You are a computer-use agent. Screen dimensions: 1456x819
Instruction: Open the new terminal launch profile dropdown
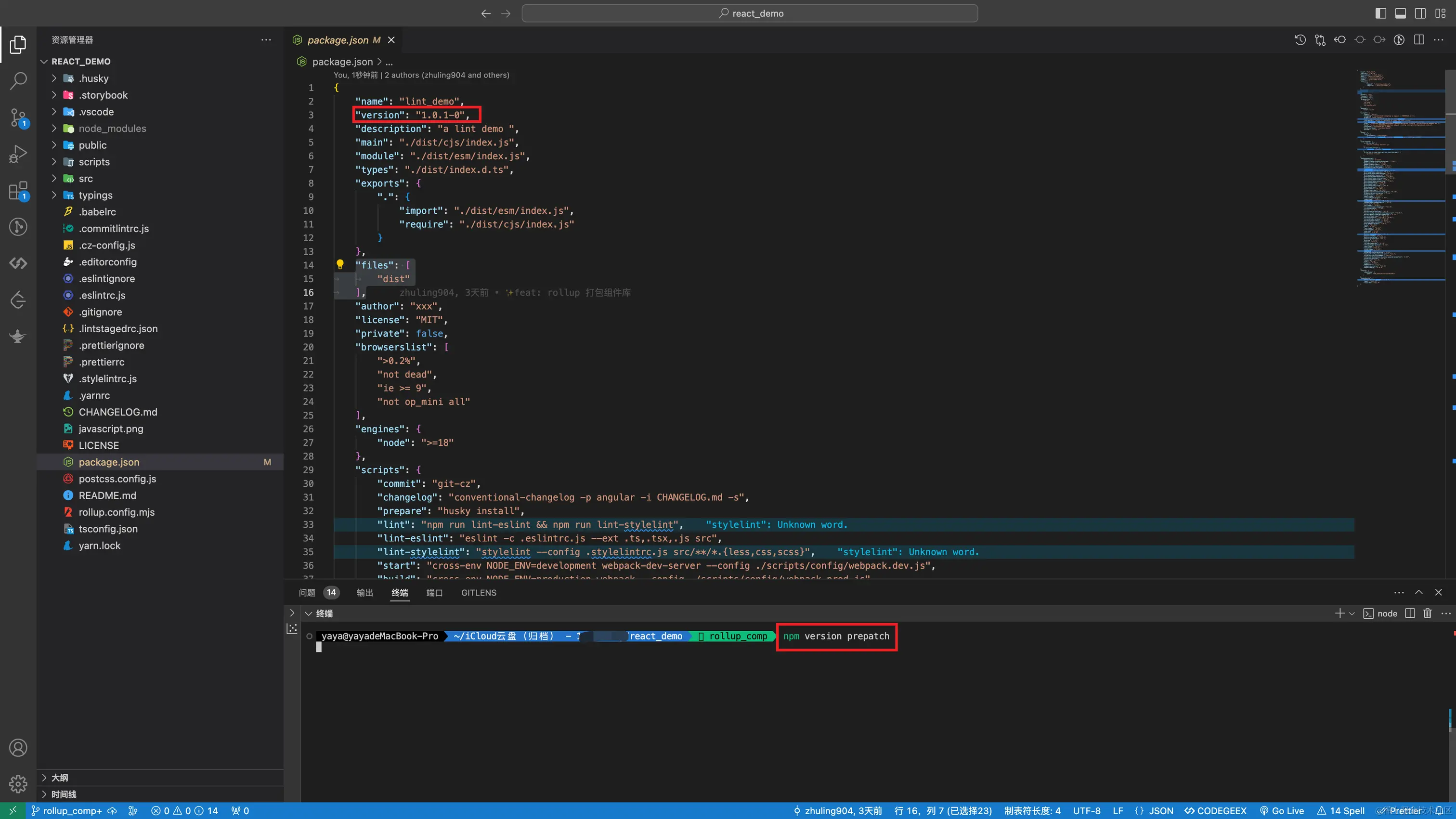1352,613
